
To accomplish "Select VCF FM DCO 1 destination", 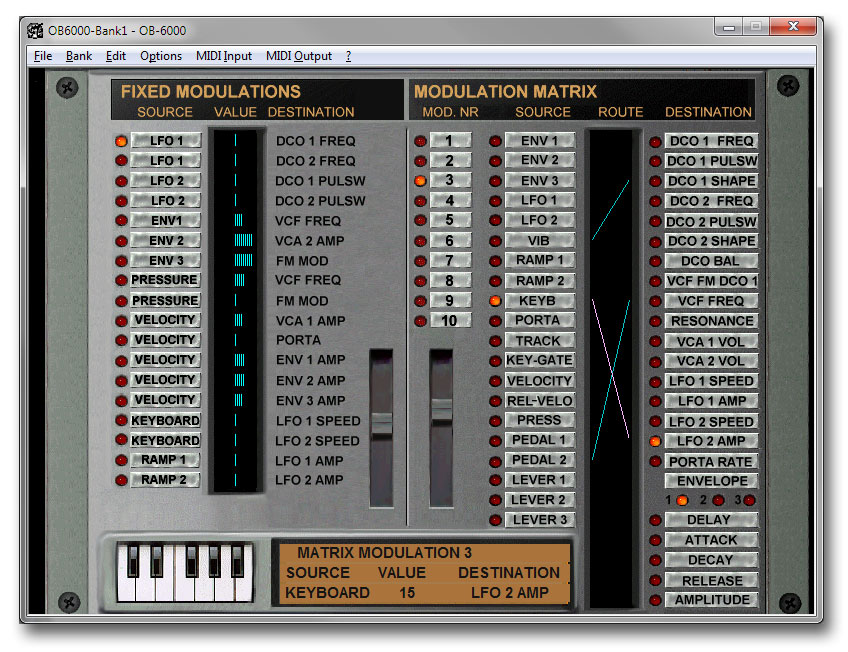I will [x=711, y=281].
